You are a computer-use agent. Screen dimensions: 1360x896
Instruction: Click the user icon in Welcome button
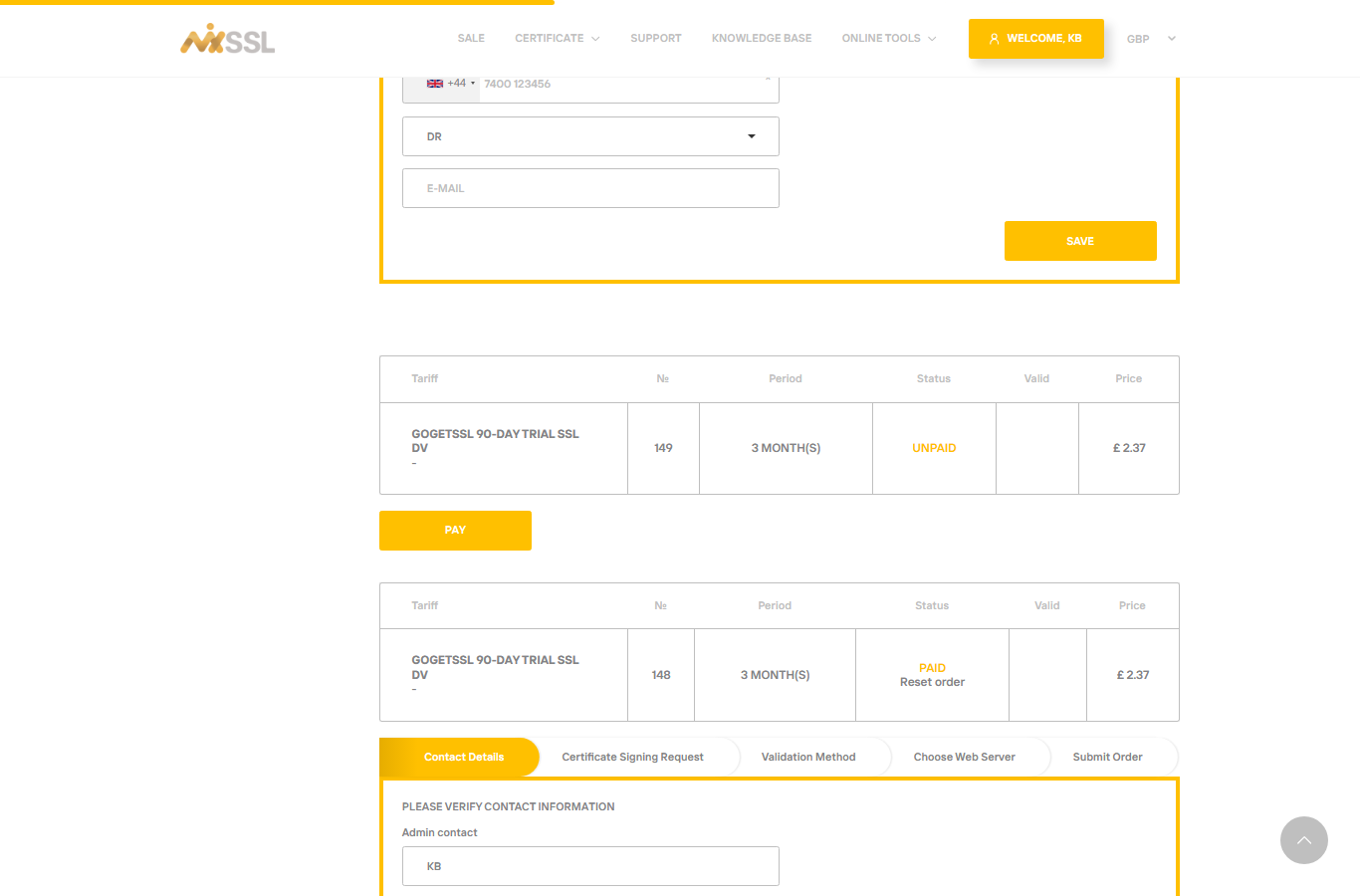pos(994,39)
